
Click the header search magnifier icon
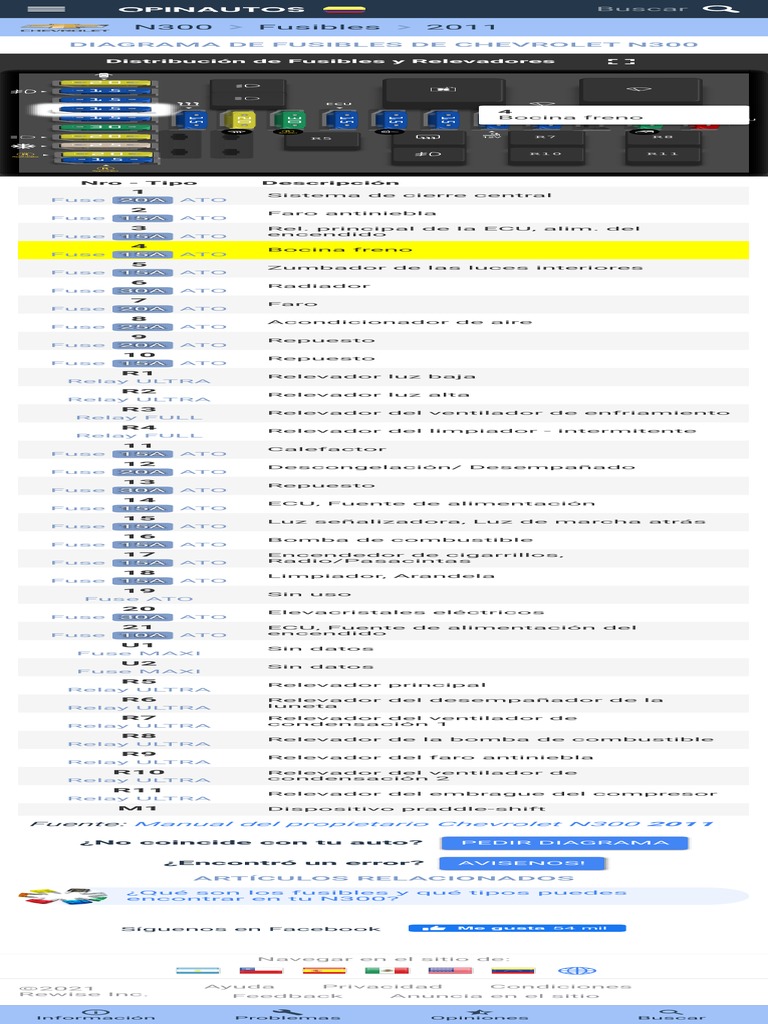720,9
